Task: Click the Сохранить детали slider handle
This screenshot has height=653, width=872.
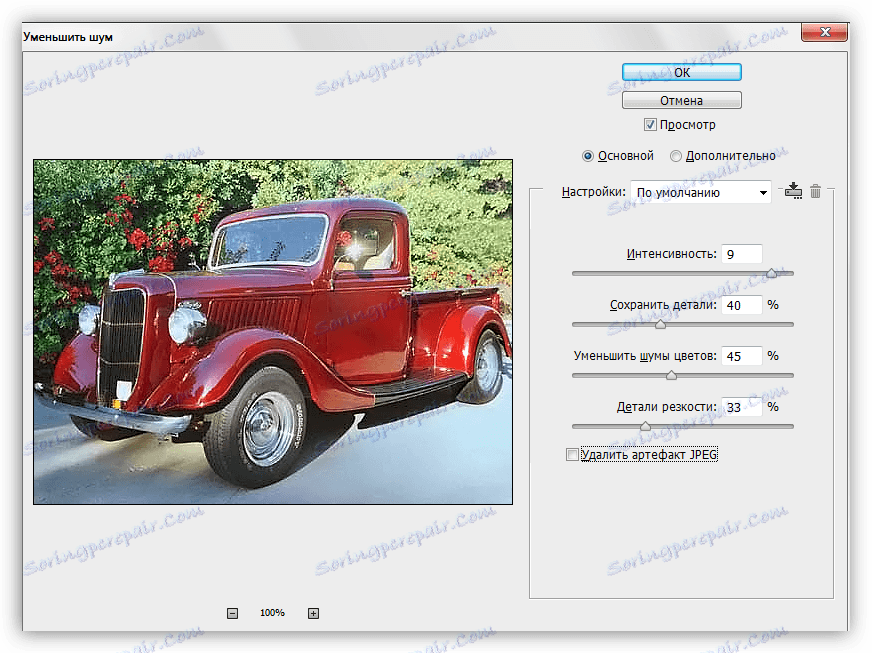Action: (660, 323)
